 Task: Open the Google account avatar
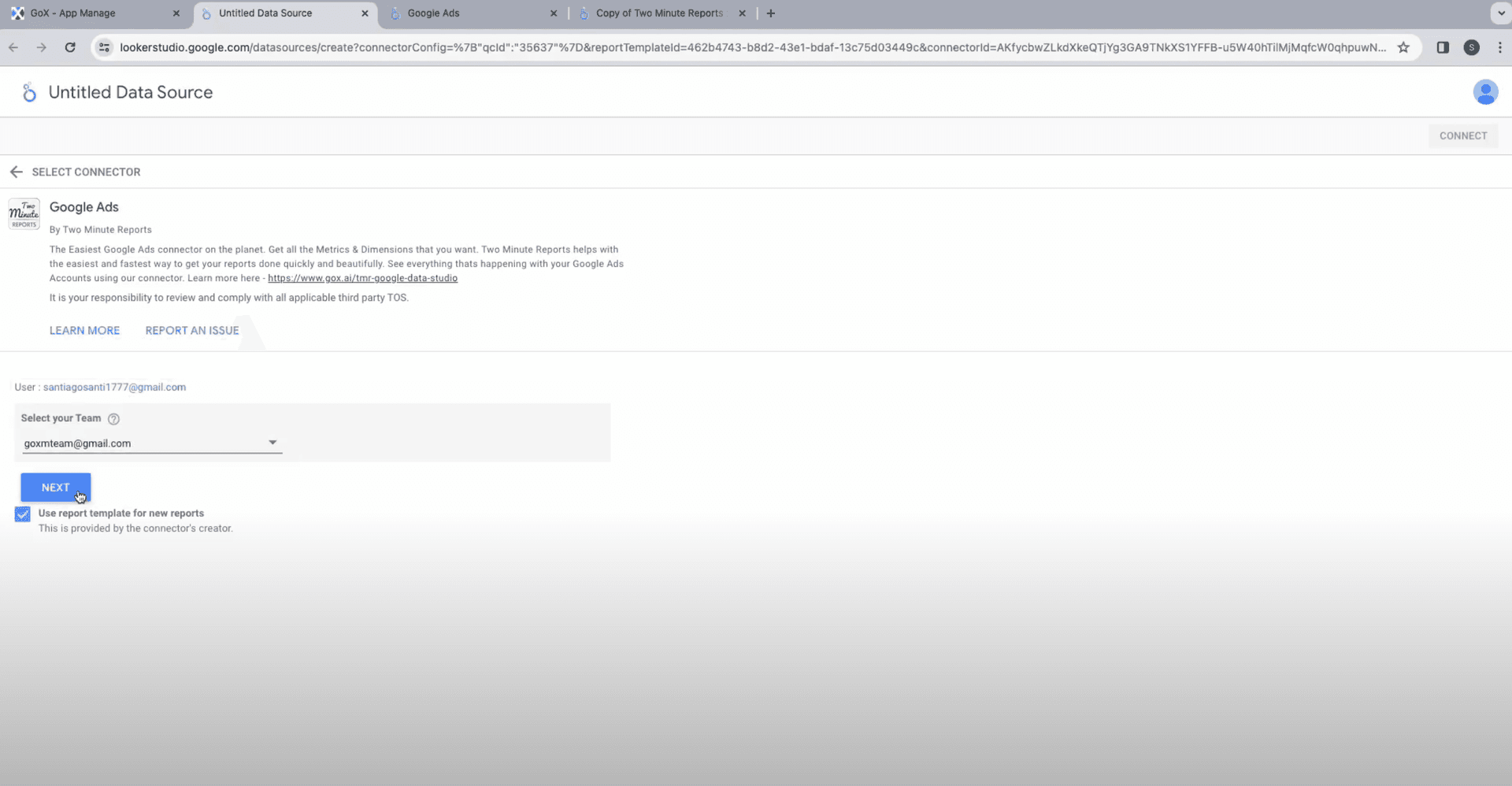tap(1485, 92)
